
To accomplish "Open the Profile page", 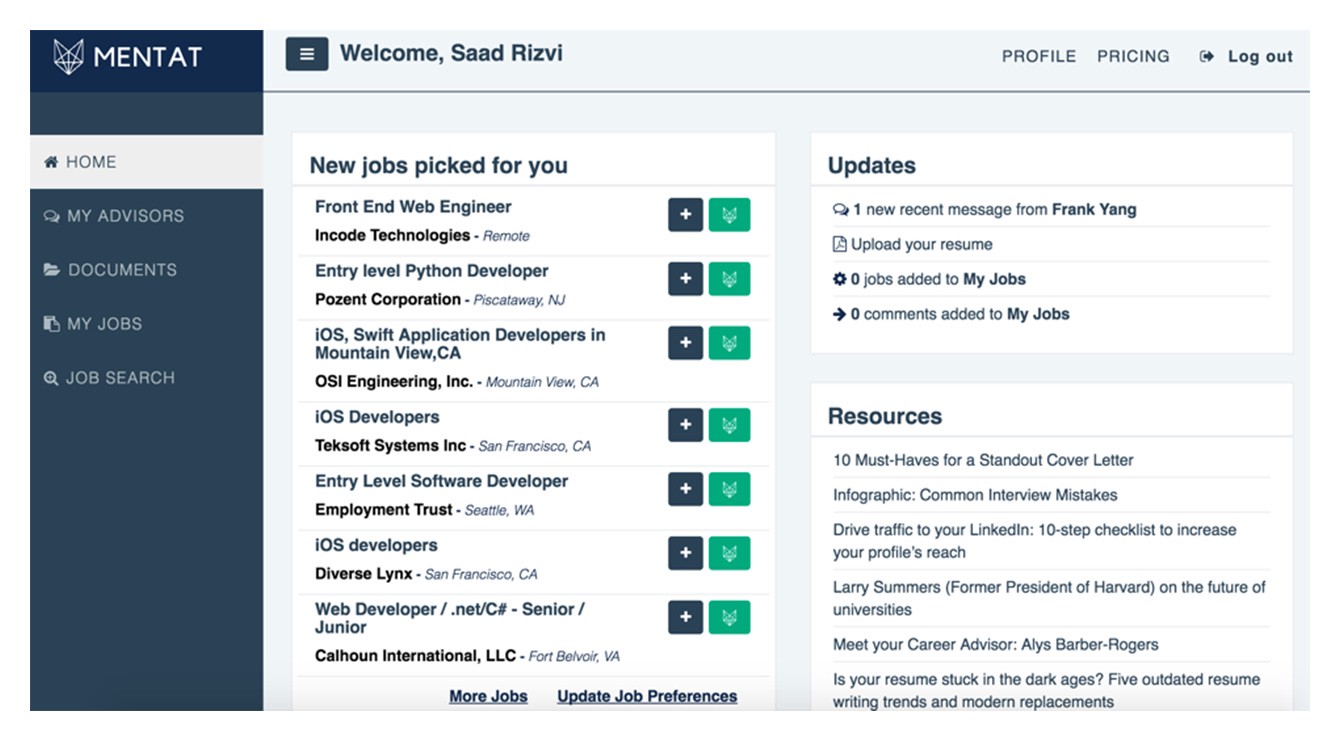I will point(1038,57).
